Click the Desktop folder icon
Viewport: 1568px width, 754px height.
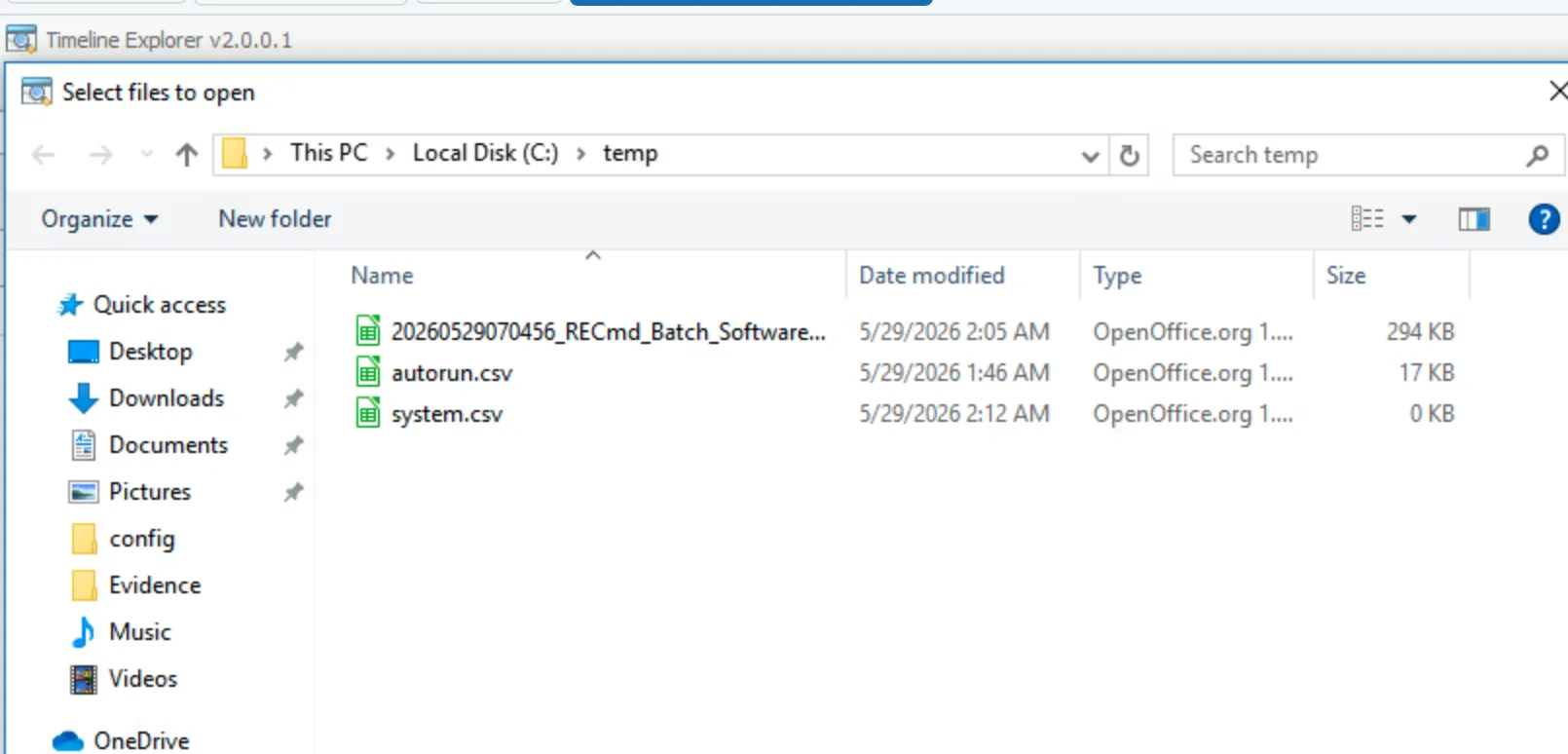[84, 352]
